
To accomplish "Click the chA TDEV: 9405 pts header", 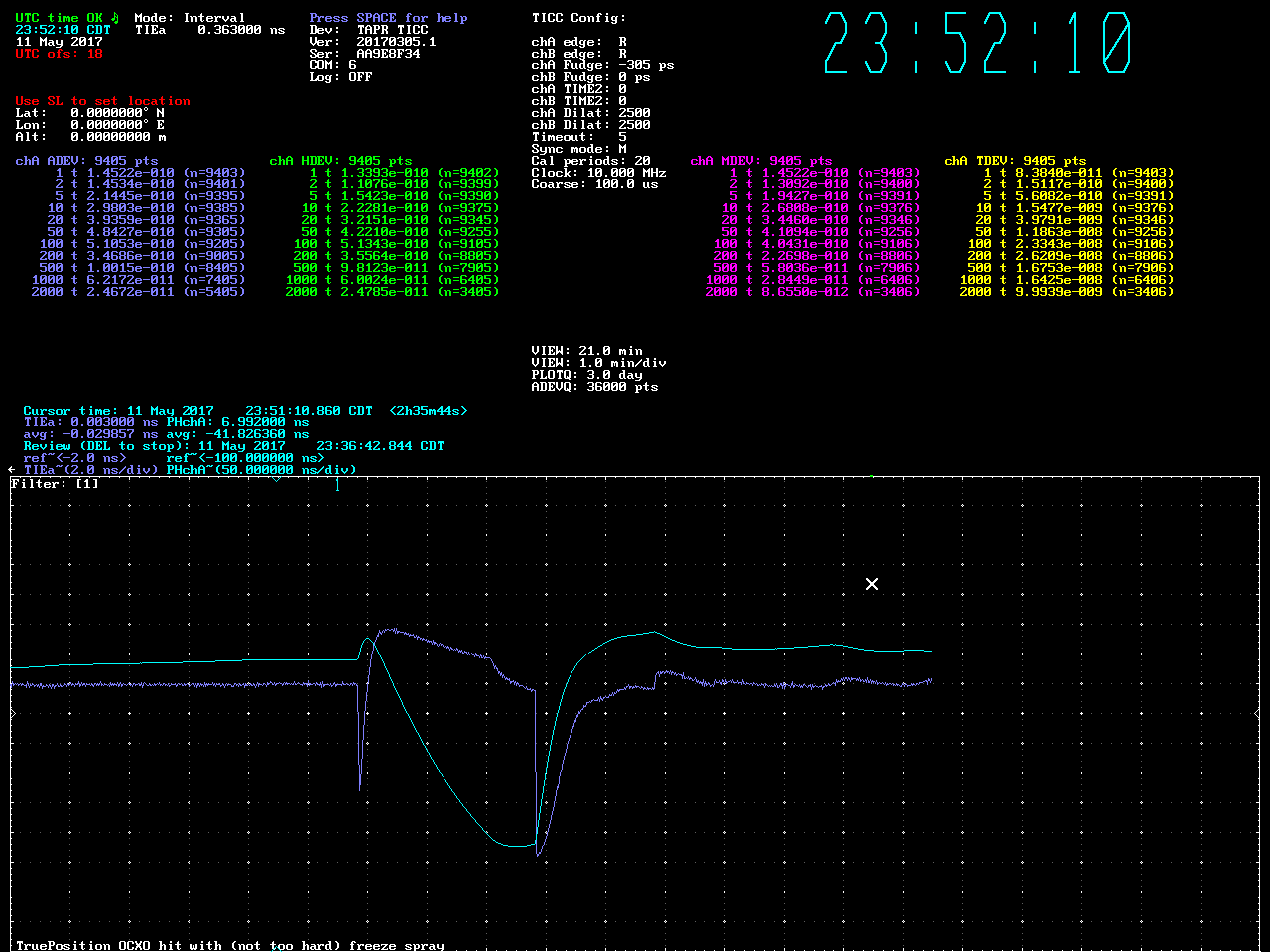I will click(x=1015, y=161).
